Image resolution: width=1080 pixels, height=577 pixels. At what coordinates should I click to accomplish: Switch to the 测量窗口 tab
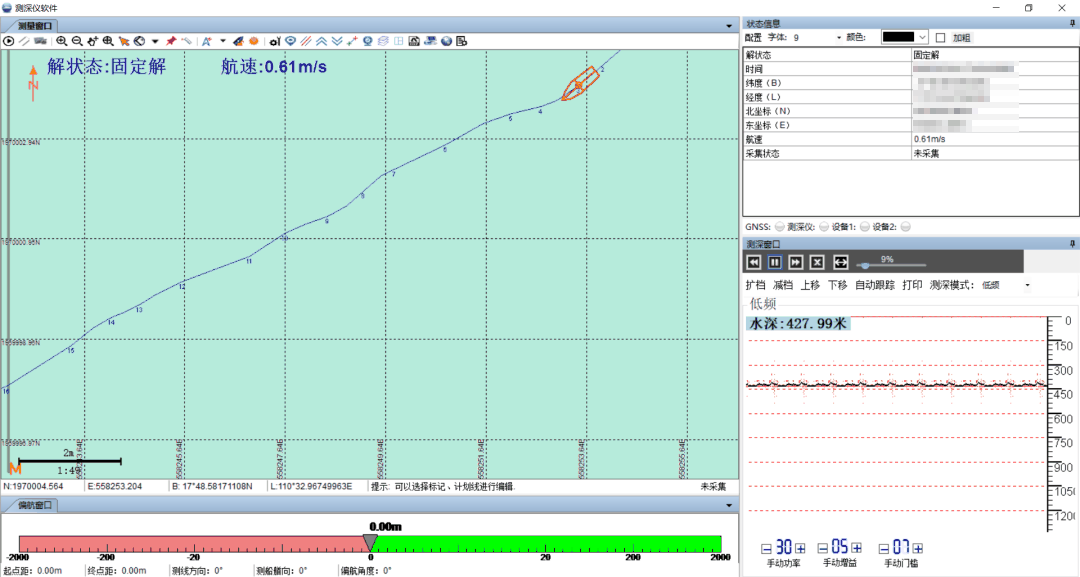(32, 25)
